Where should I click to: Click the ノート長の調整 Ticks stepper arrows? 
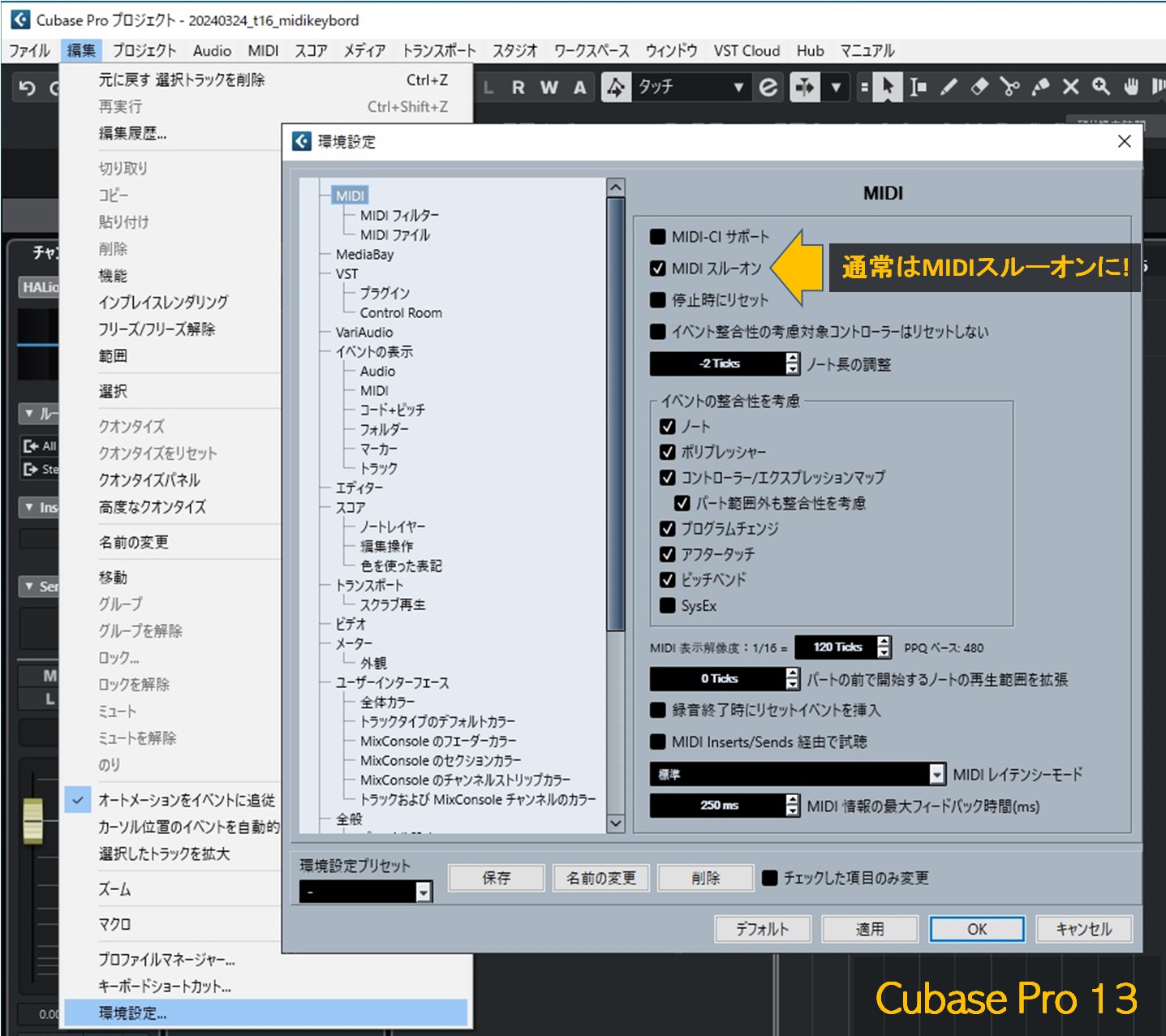click(793, 363)
